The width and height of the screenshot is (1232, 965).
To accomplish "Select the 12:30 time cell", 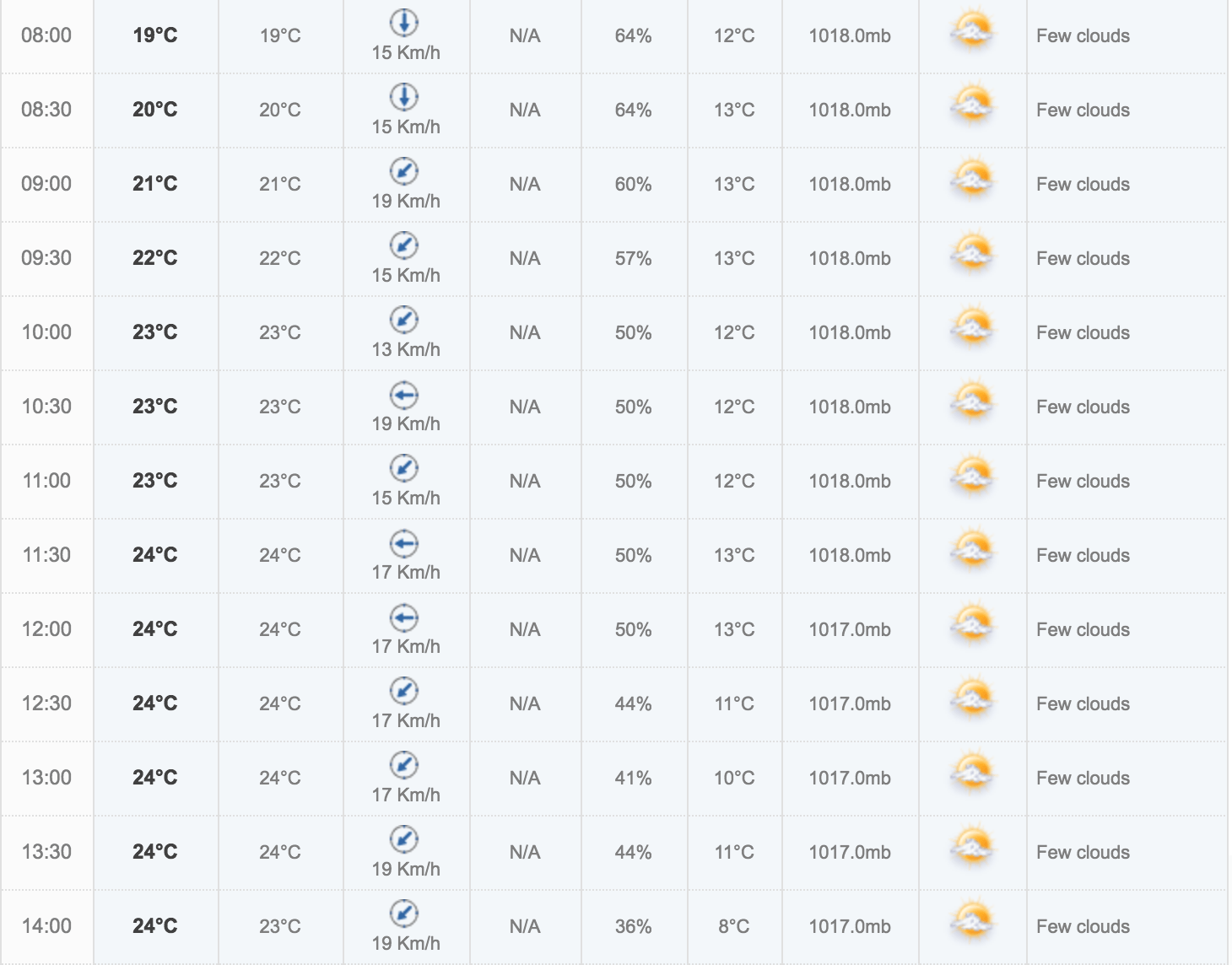I will tap(46, 704).
